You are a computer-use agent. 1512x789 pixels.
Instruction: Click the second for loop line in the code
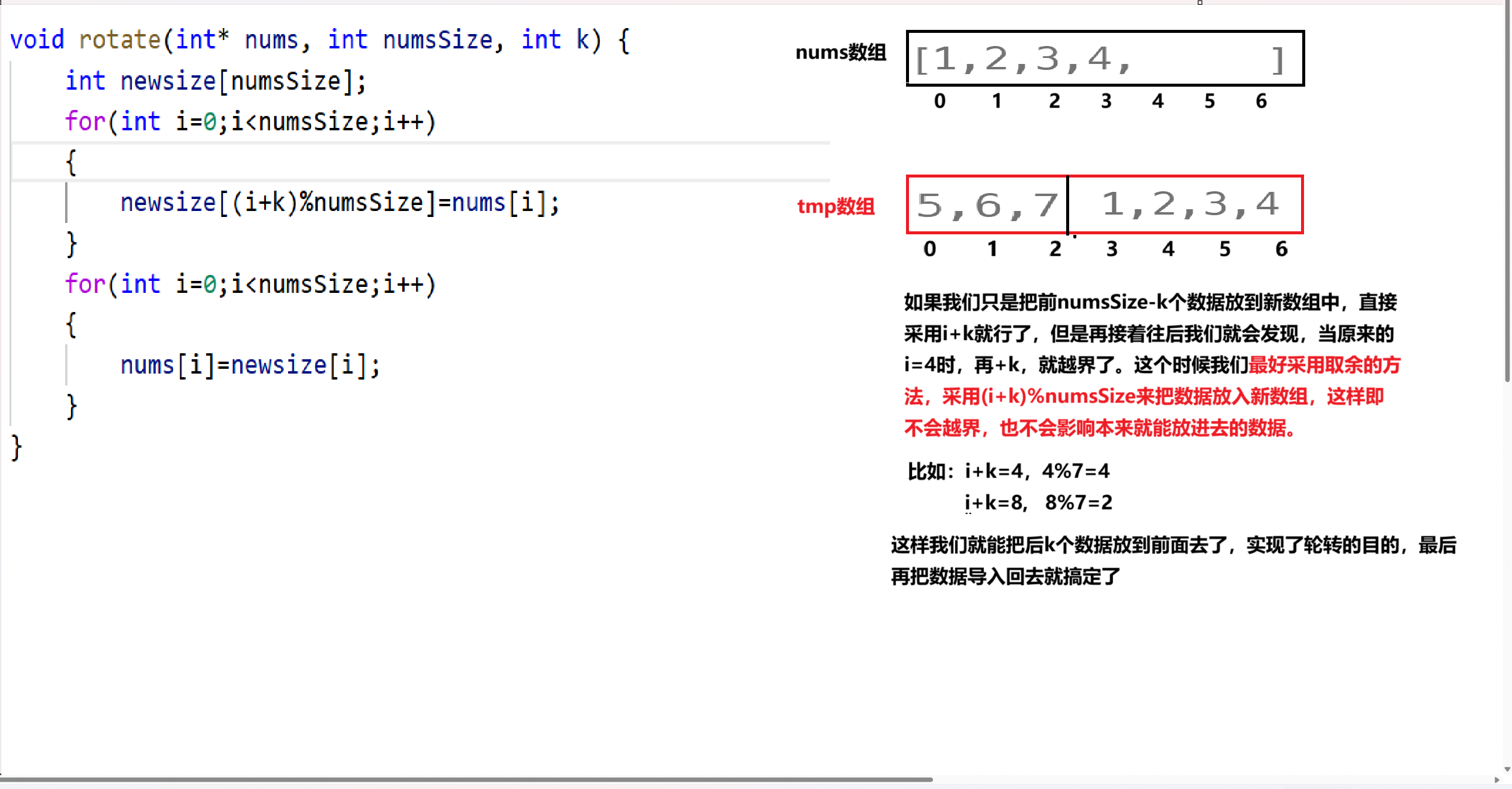click(250, 284)
